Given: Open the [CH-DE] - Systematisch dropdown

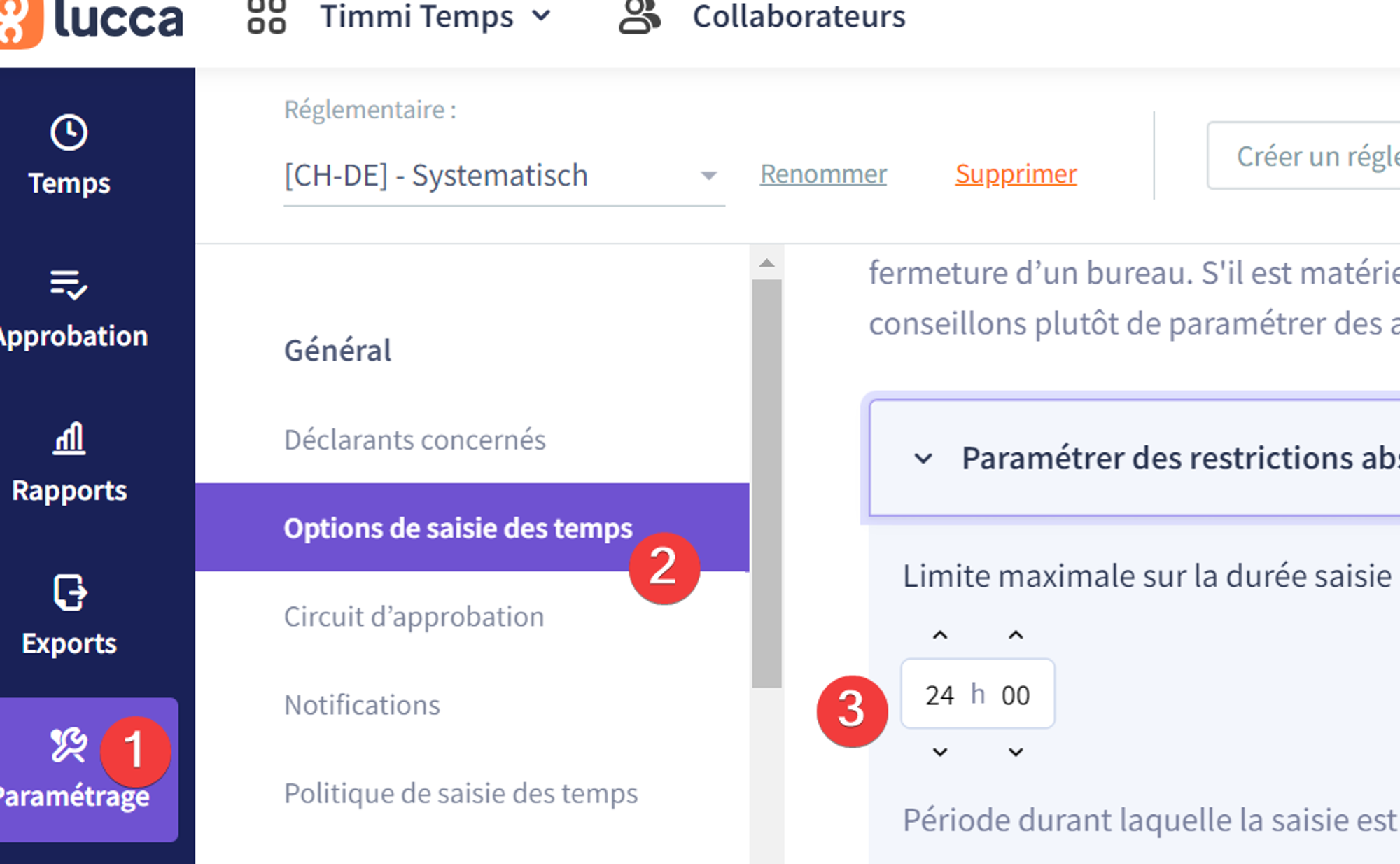Looking at the screenshot, I should (504, 175).
